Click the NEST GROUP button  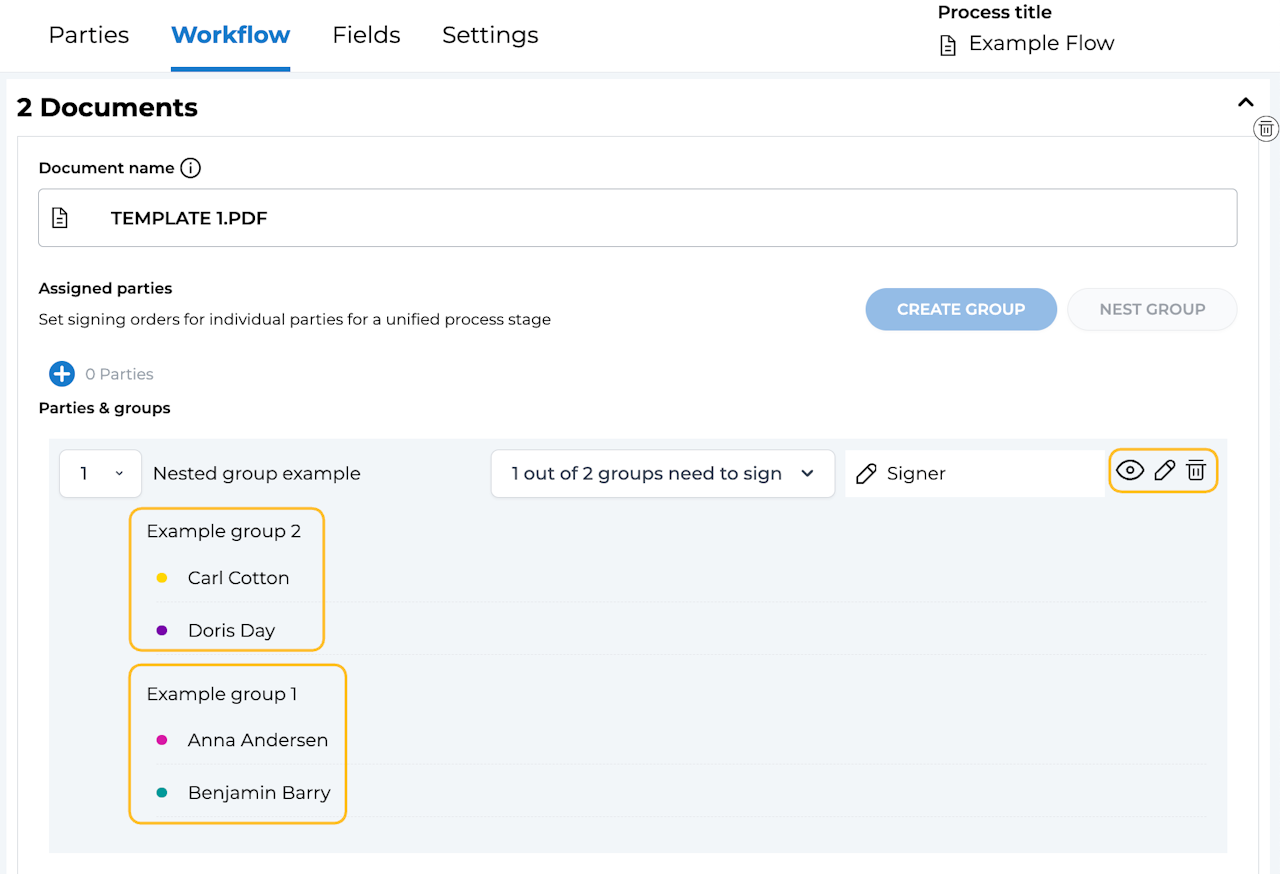[1152, 310]
